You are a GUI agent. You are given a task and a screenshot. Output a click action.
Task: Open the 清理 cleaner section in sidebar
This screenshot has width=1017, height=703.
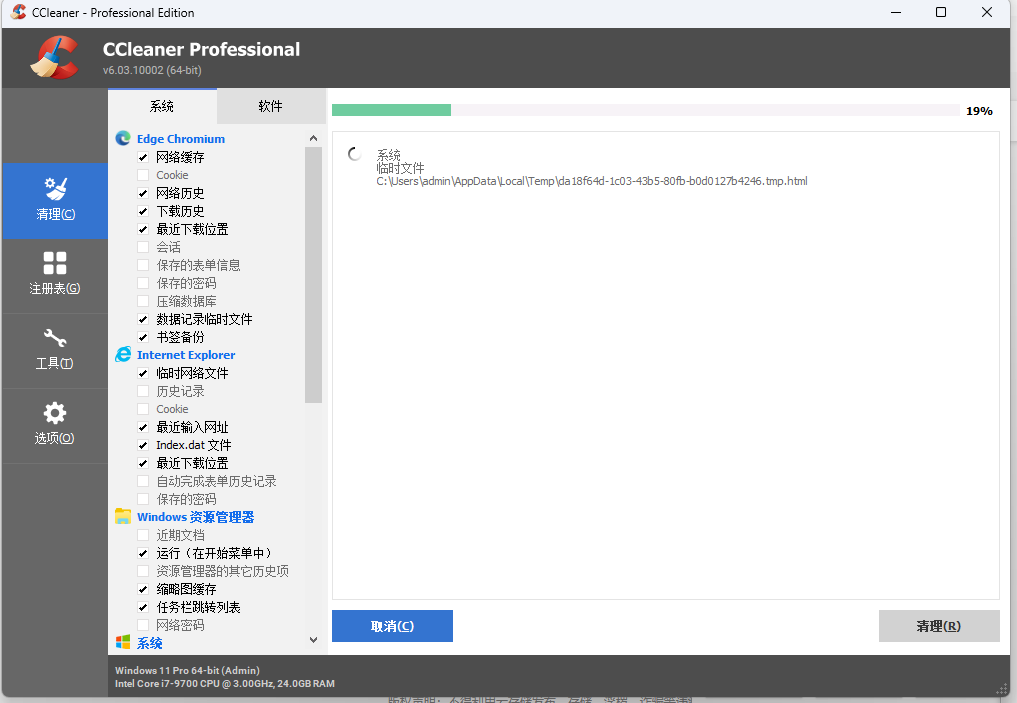click(x=55, y=200)
